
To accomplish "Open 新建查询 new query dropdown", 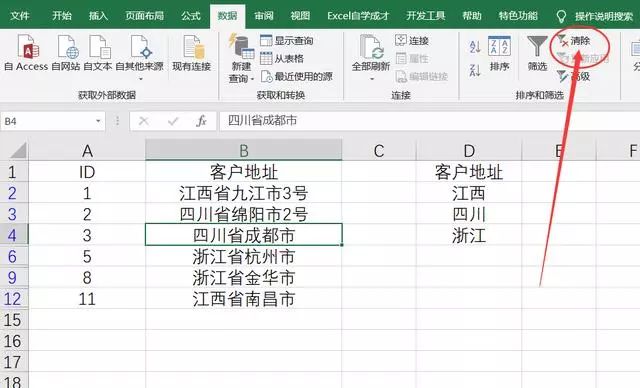I will tap(241, 58).
